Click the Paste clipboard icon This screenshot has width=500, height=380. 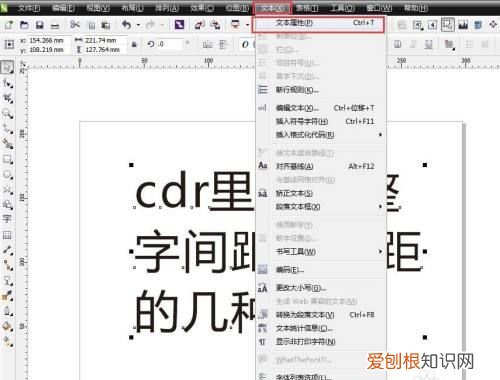[x=106, y=25]
